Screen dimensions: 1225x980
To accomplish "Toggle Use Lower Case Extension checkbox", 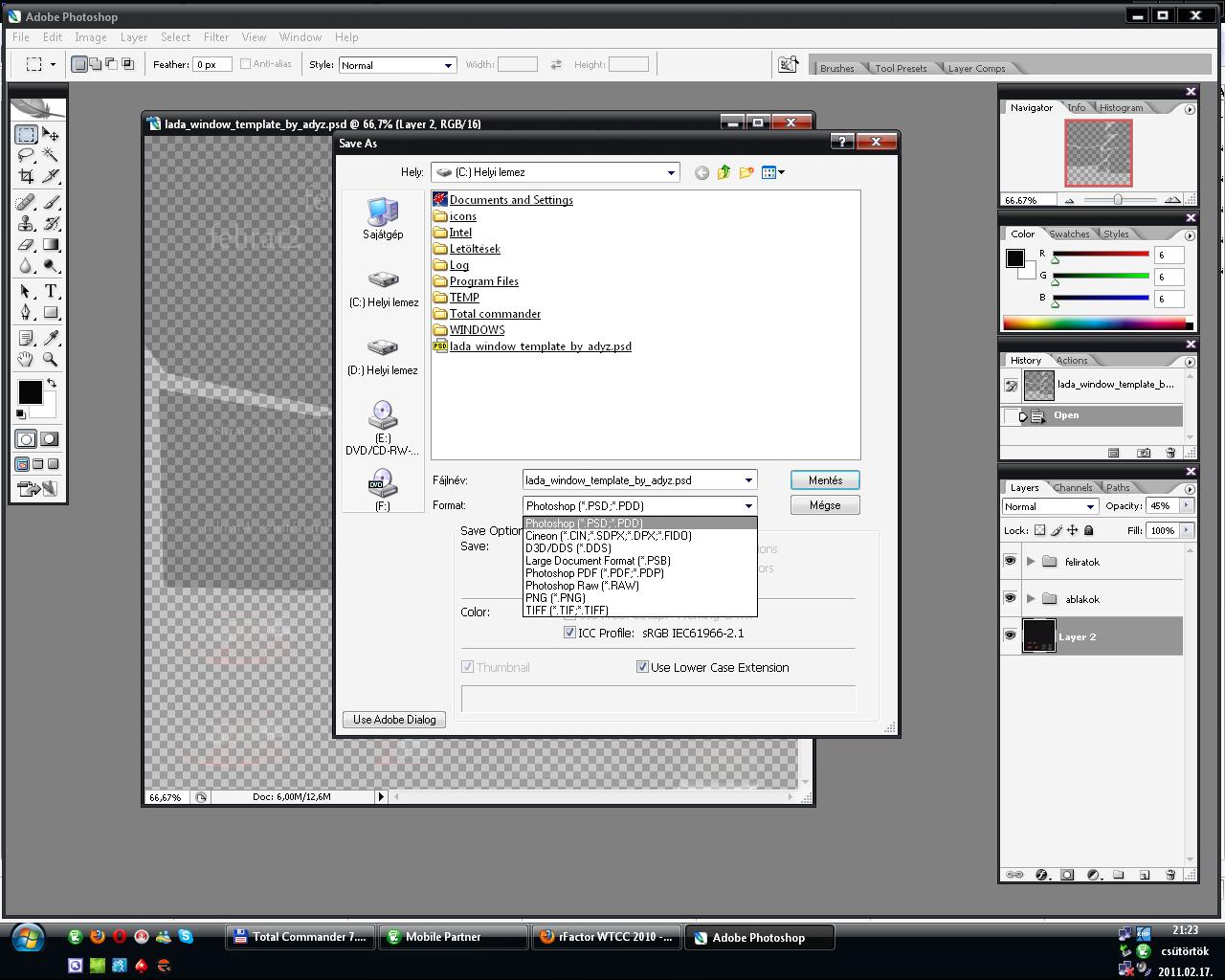I will coord(642,667).
